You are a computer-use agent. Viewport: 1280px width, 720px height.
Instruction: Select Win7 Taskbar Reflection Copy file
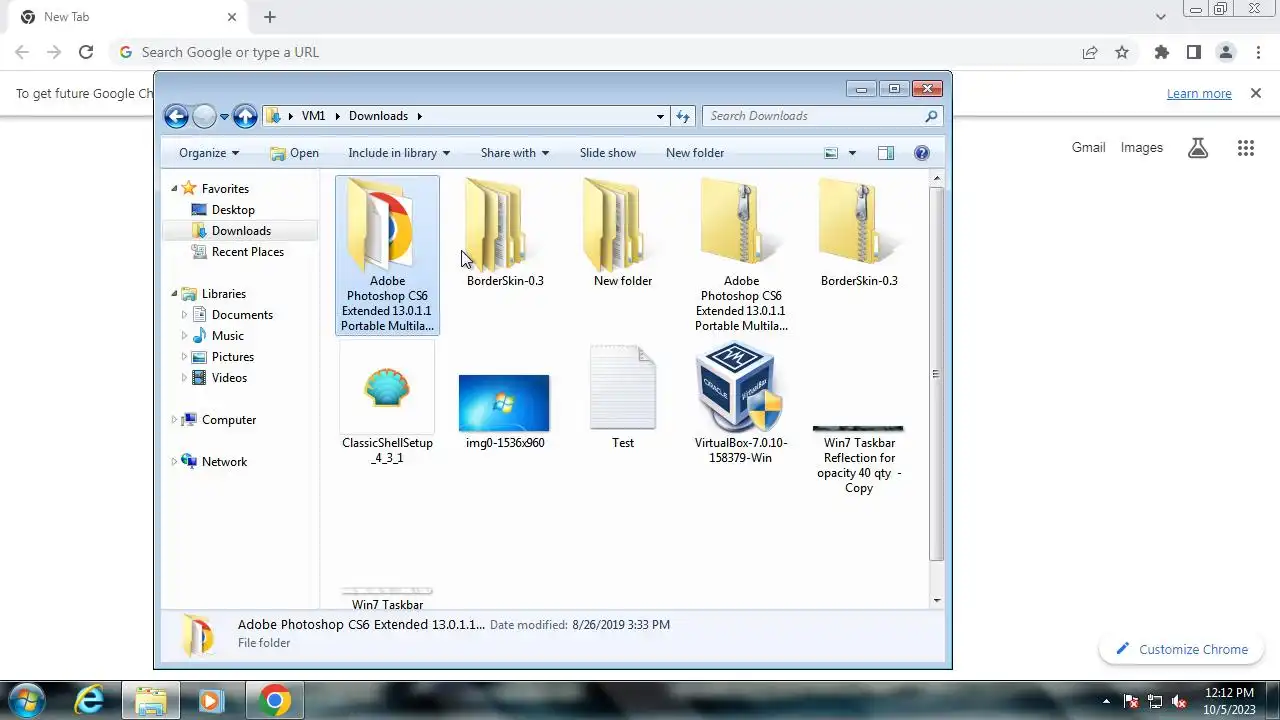click(x=859, y=458)
